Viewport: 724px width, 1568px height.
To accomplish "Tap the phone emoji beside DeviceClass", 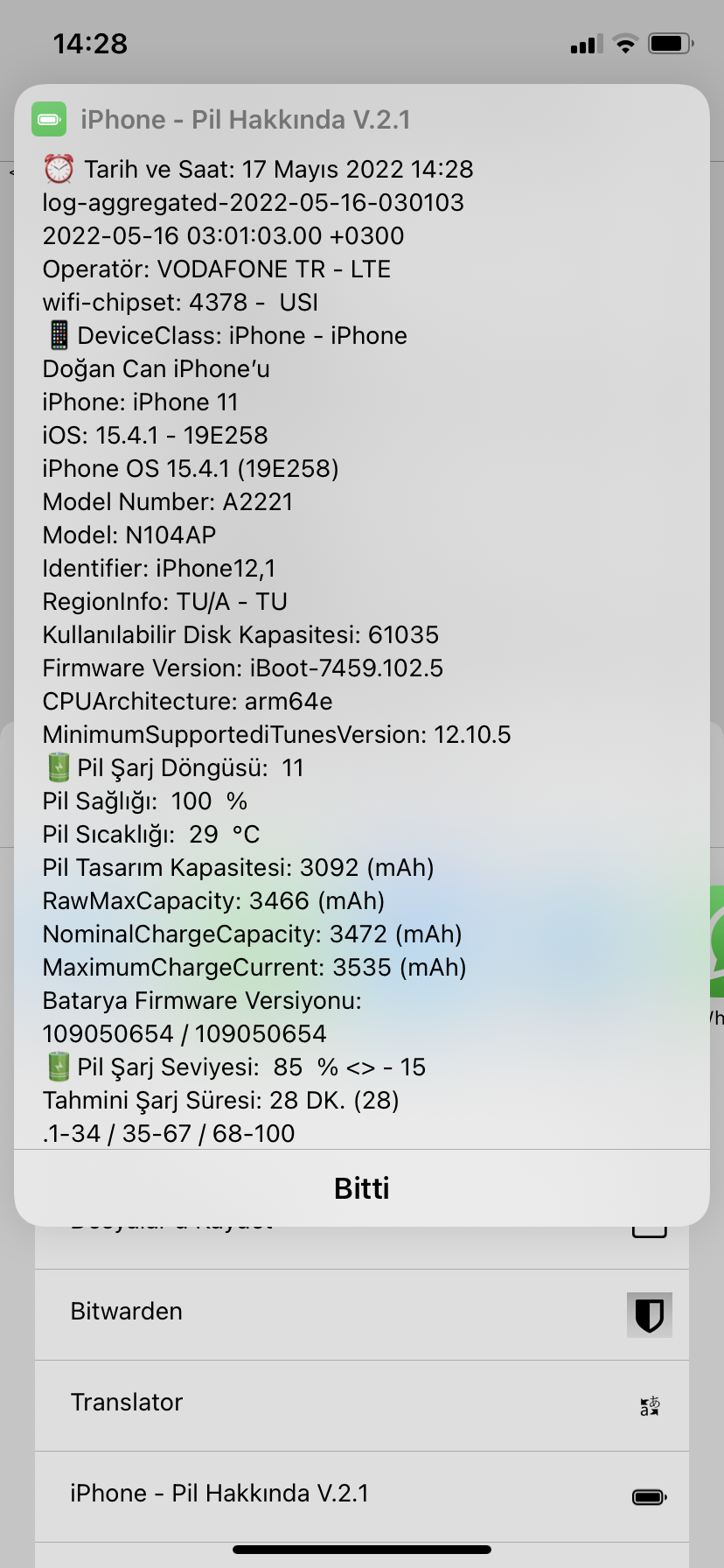I will point(58,335).
